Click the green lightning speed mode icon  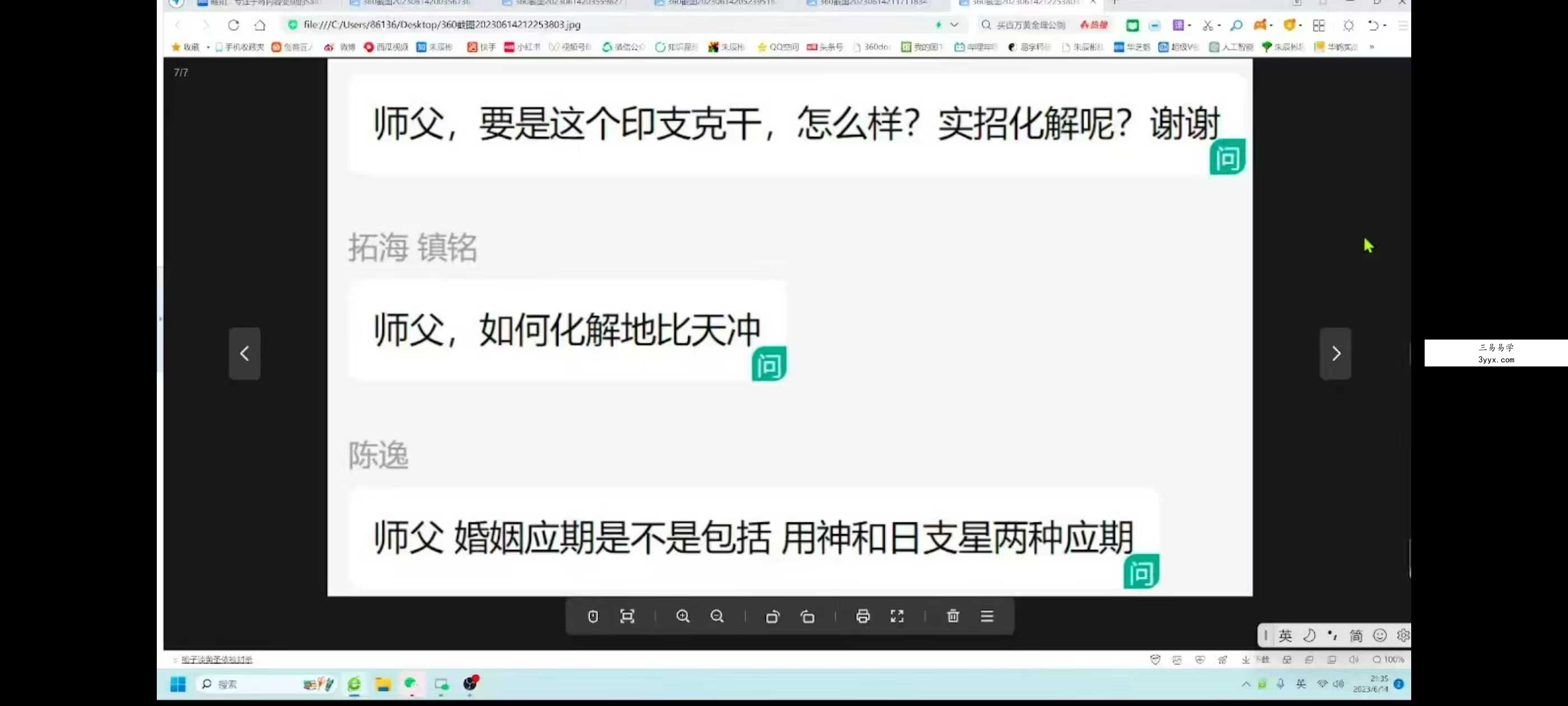pyautogui.click(x=939, y=25)
